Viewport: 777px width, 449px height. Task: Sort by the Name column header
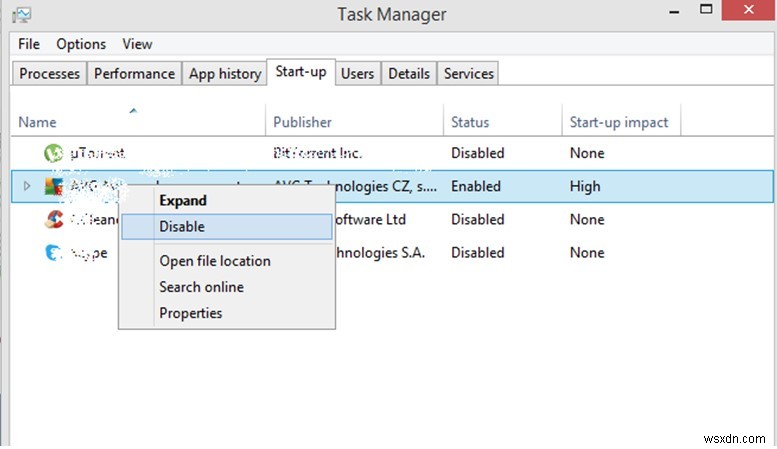[x=138, y=120]
